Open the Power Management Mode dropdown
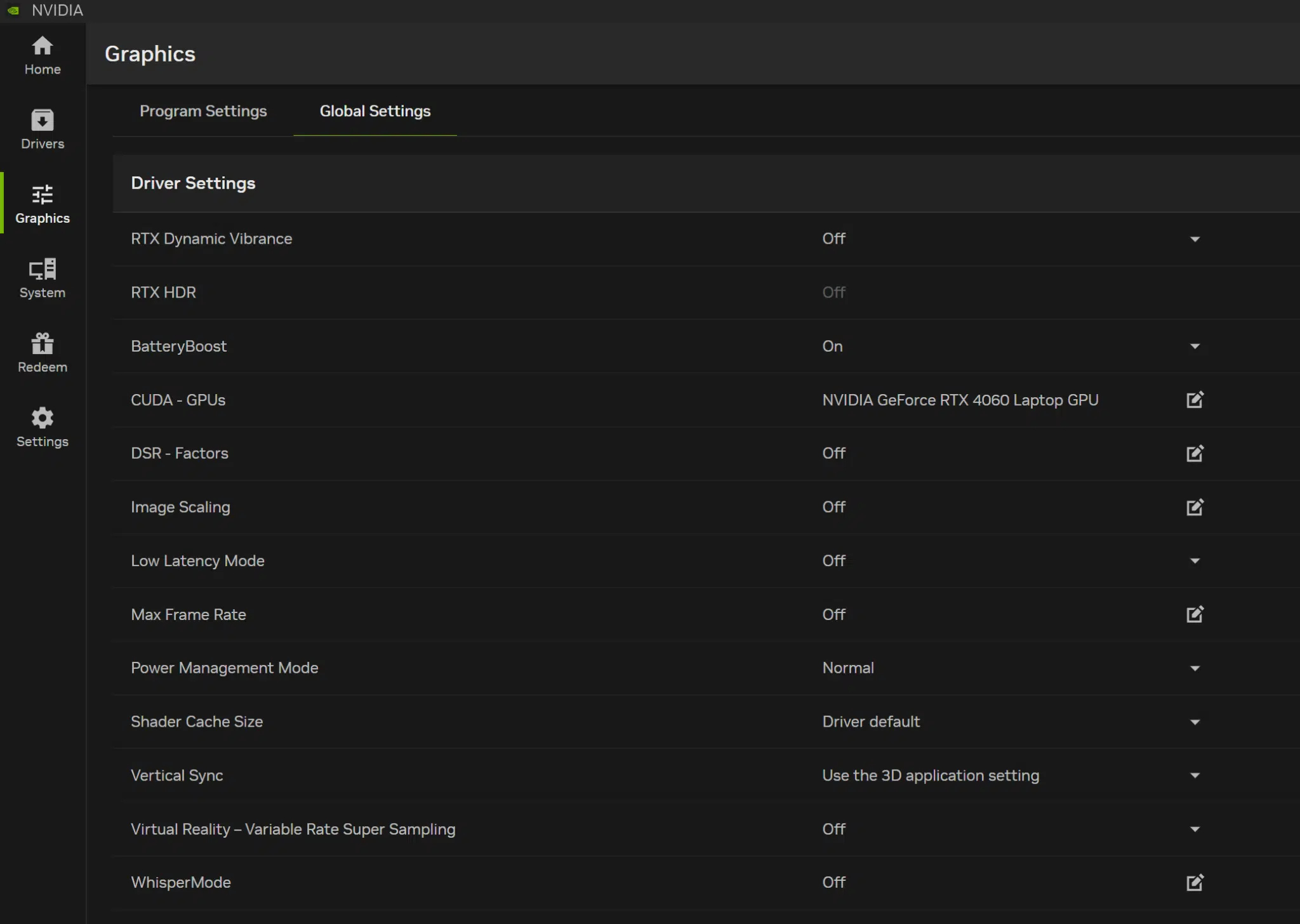 point(1195,668)
